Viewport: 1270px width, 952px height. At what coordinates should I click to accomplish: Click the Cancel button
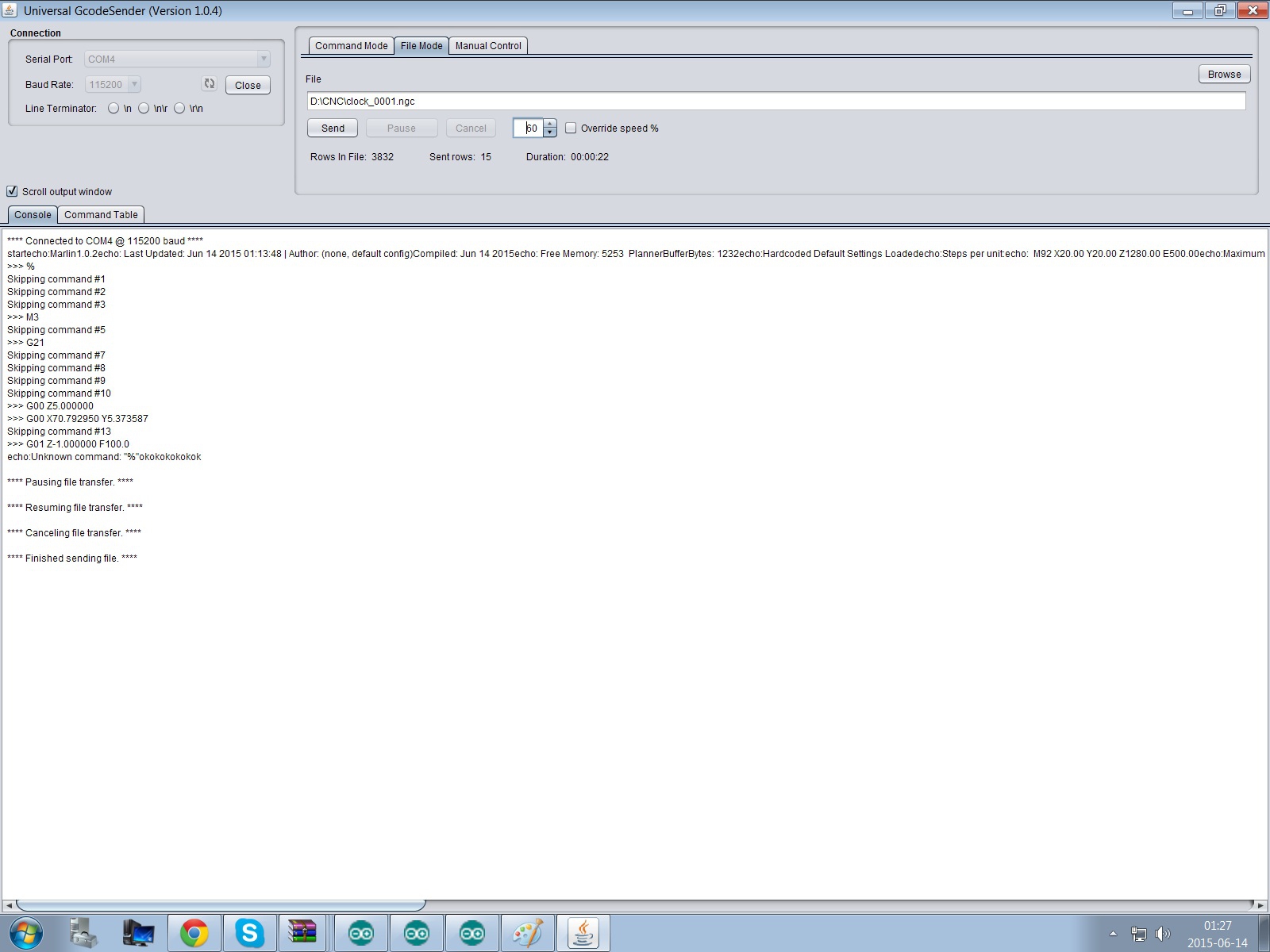[x=471, y=128]
